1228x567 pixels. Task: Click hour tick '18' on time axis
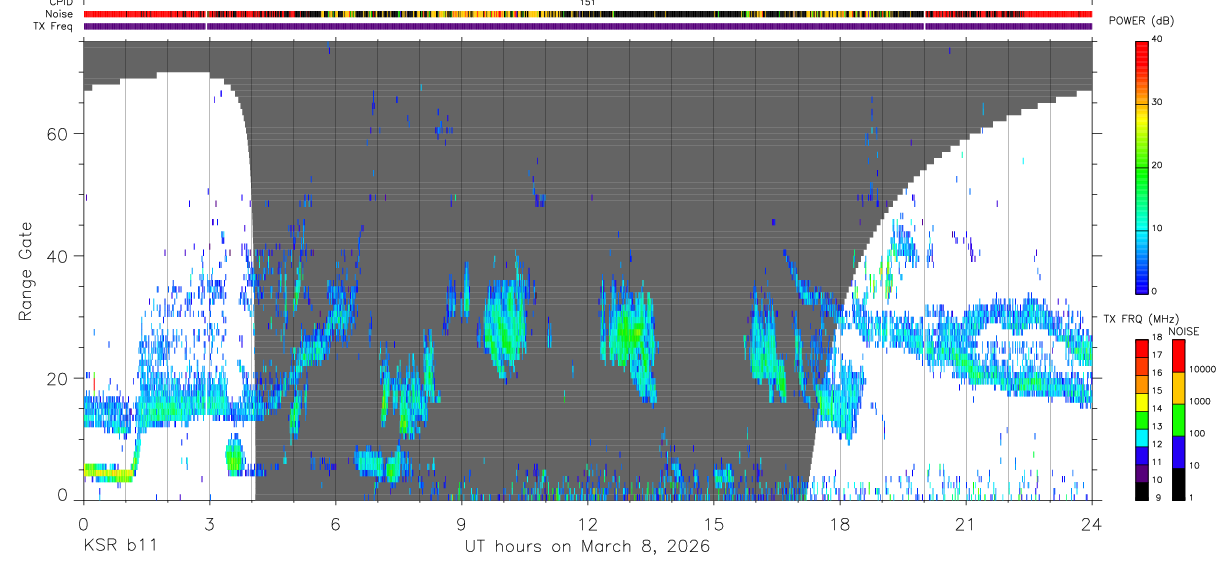click(x=839, y=523)
